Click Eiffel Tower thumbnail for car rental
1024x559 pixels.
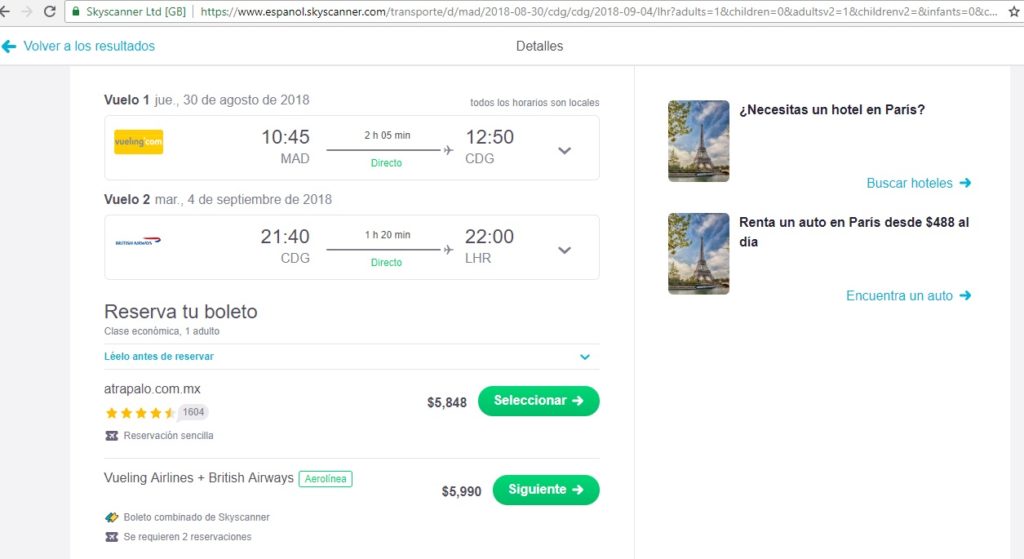click(699, 253)
